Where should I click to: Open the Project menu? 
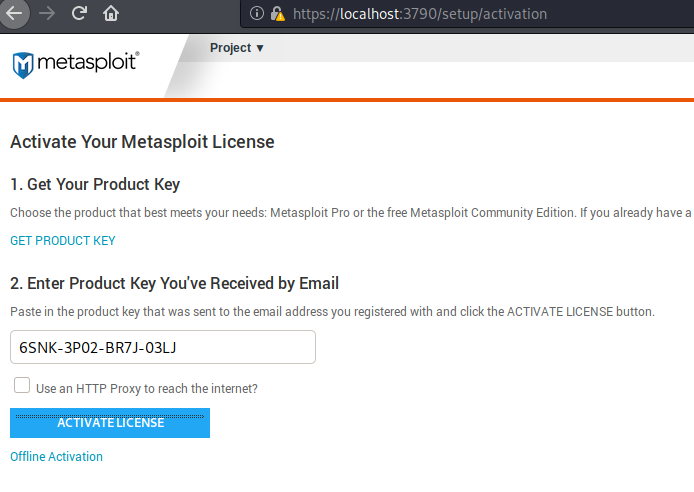[x=236, y=48]
